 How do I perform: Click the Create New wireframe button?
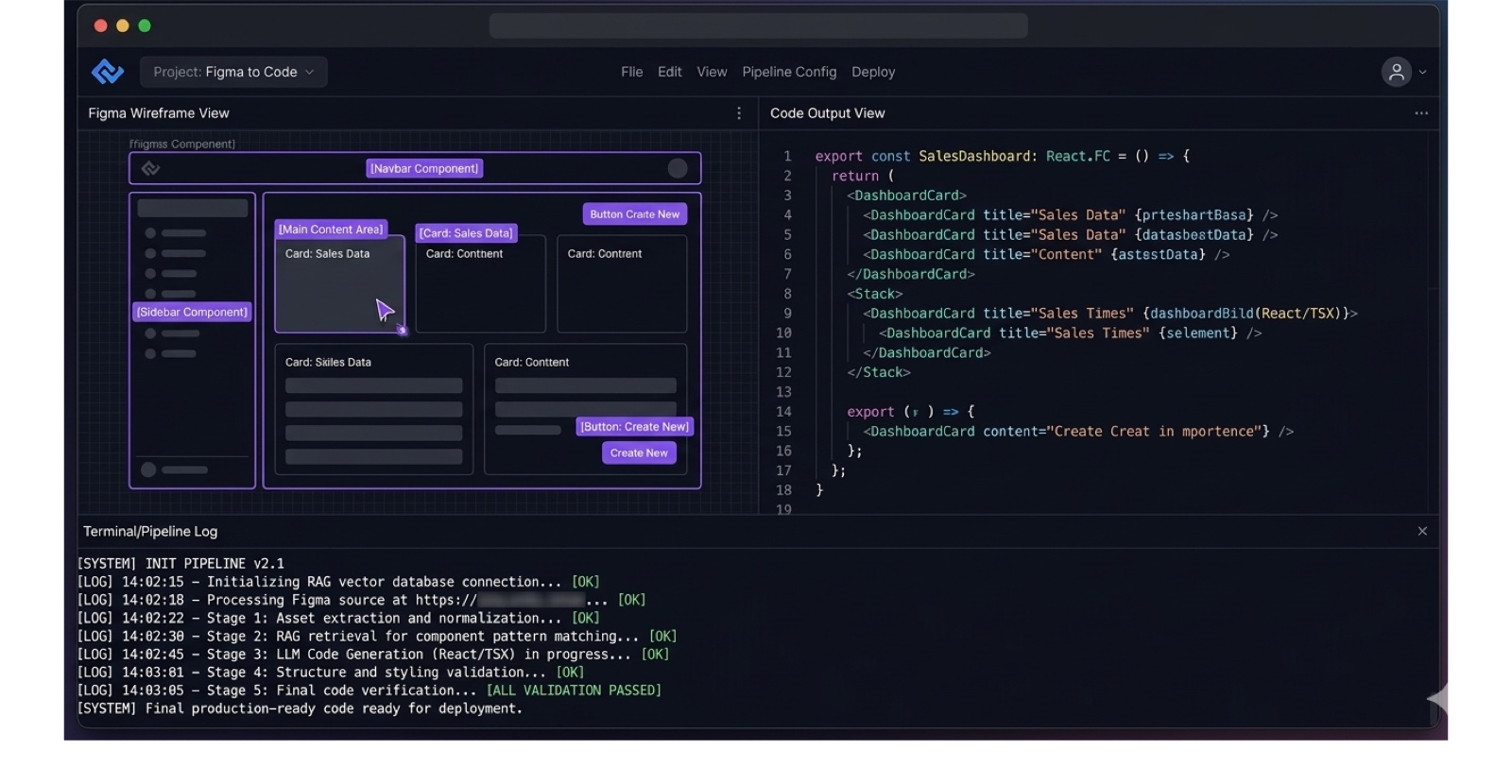[x=639, y=452]
